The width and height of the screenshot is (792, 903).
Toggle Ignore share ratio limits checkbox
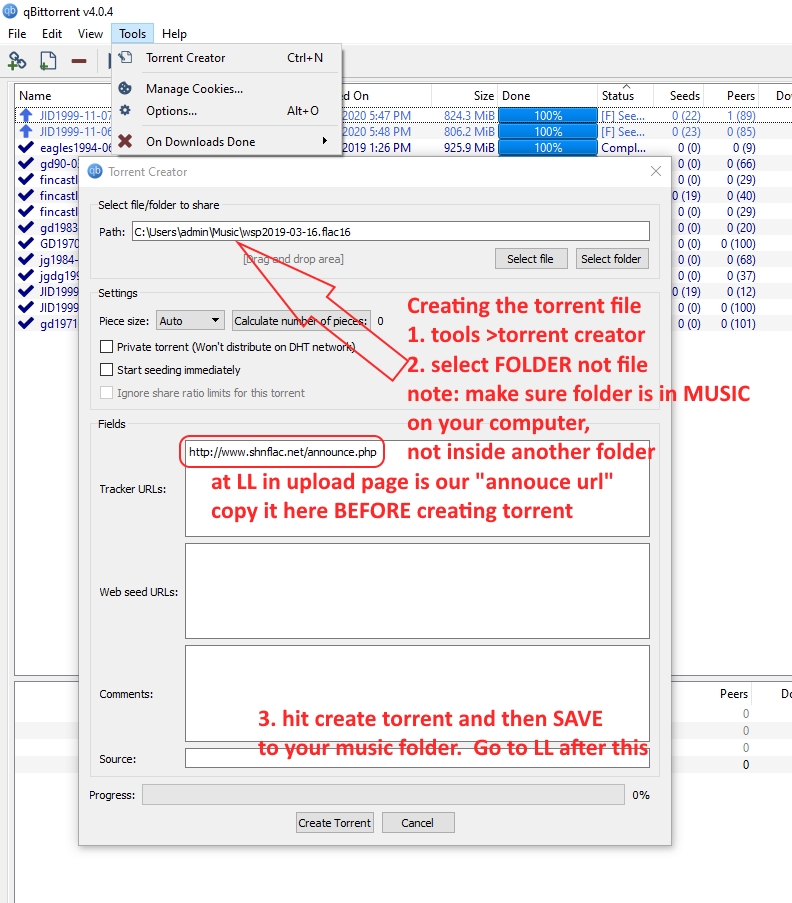pyautogui.click(x=107, y=393)
